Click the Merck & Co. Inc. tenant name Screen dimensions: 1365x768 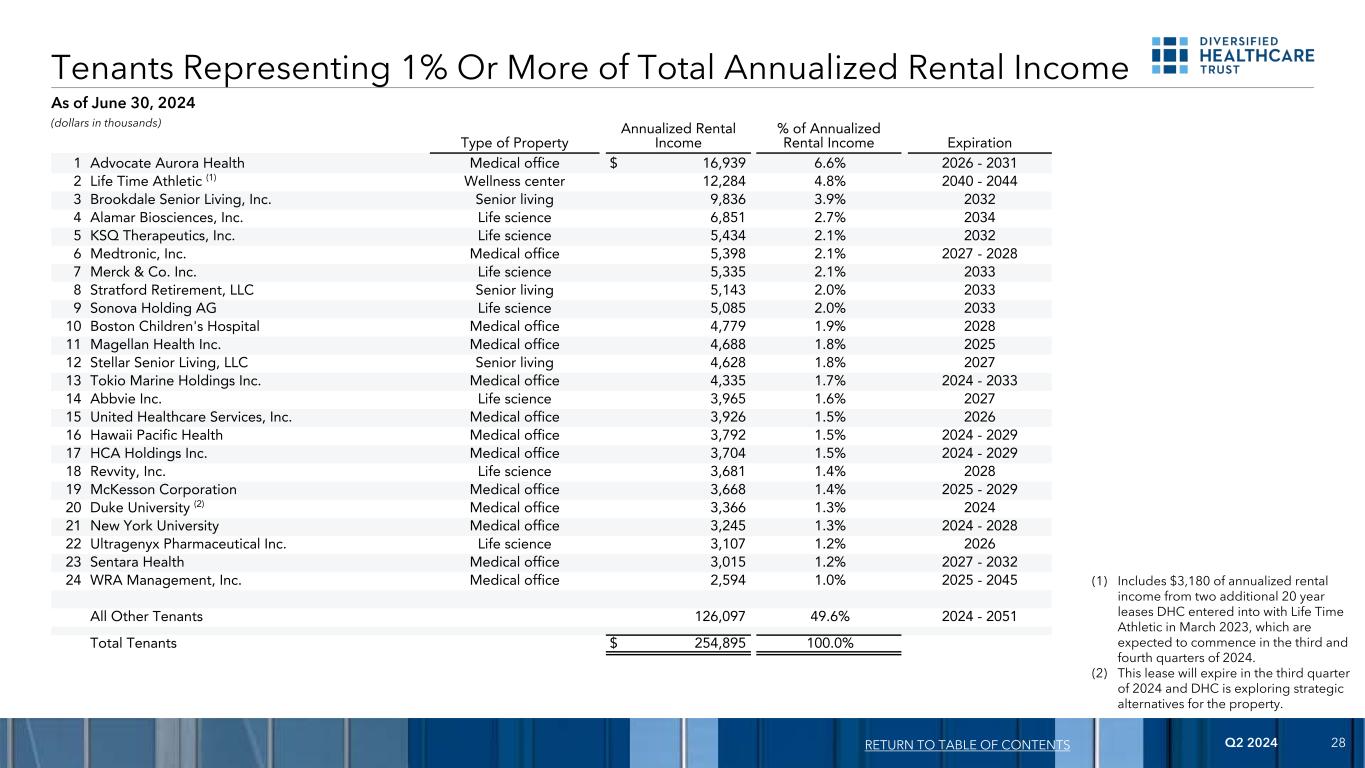[x=143, y=272]
